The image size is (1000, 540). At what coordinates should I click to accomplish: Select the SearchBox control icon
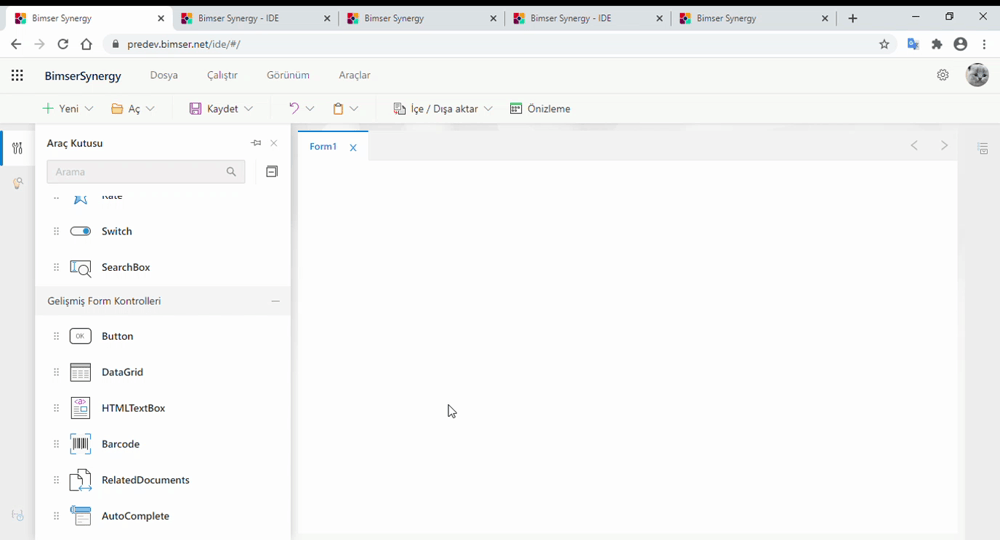[80, 268]
